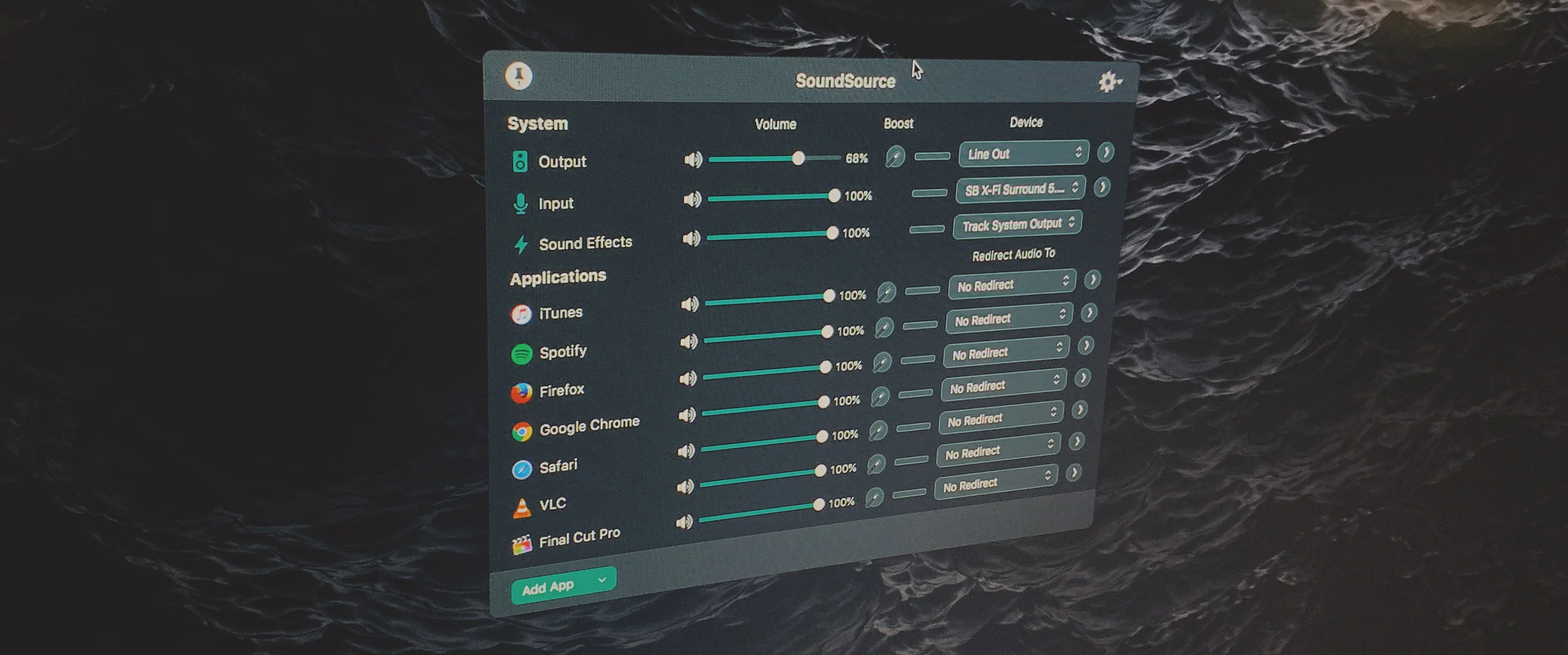Expand the Final Cut Pro row's arrow button
Viewport: 1568px width, 655px height.
[x=1074, y=472]
